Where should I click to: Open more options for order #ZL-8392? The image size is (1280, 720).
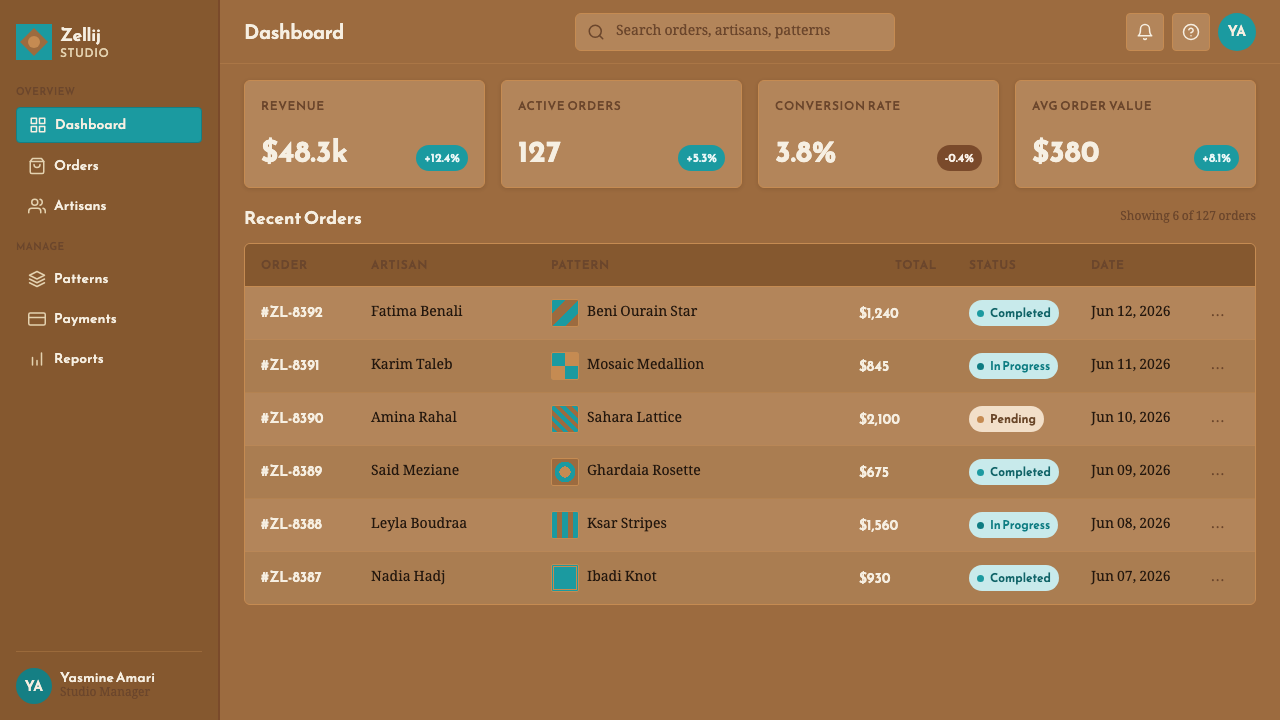coord(1217,314)
